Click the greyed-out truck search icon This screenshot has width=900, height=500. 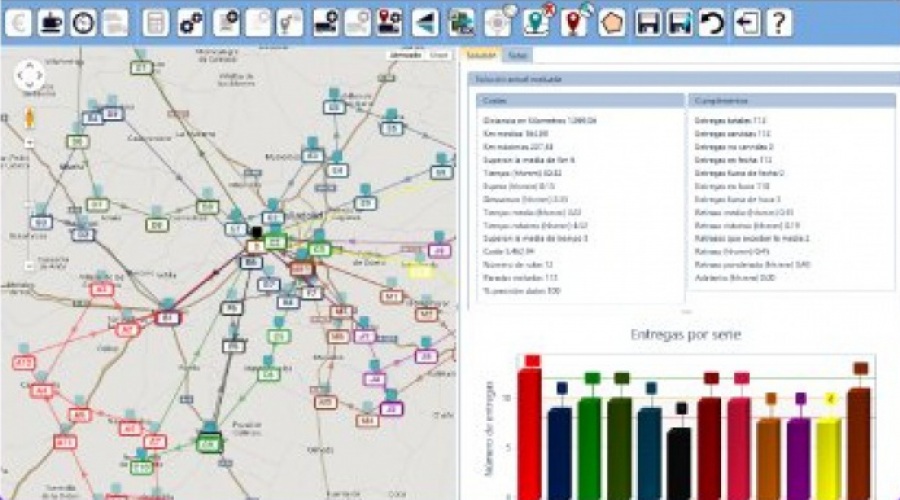coord(358,23)
